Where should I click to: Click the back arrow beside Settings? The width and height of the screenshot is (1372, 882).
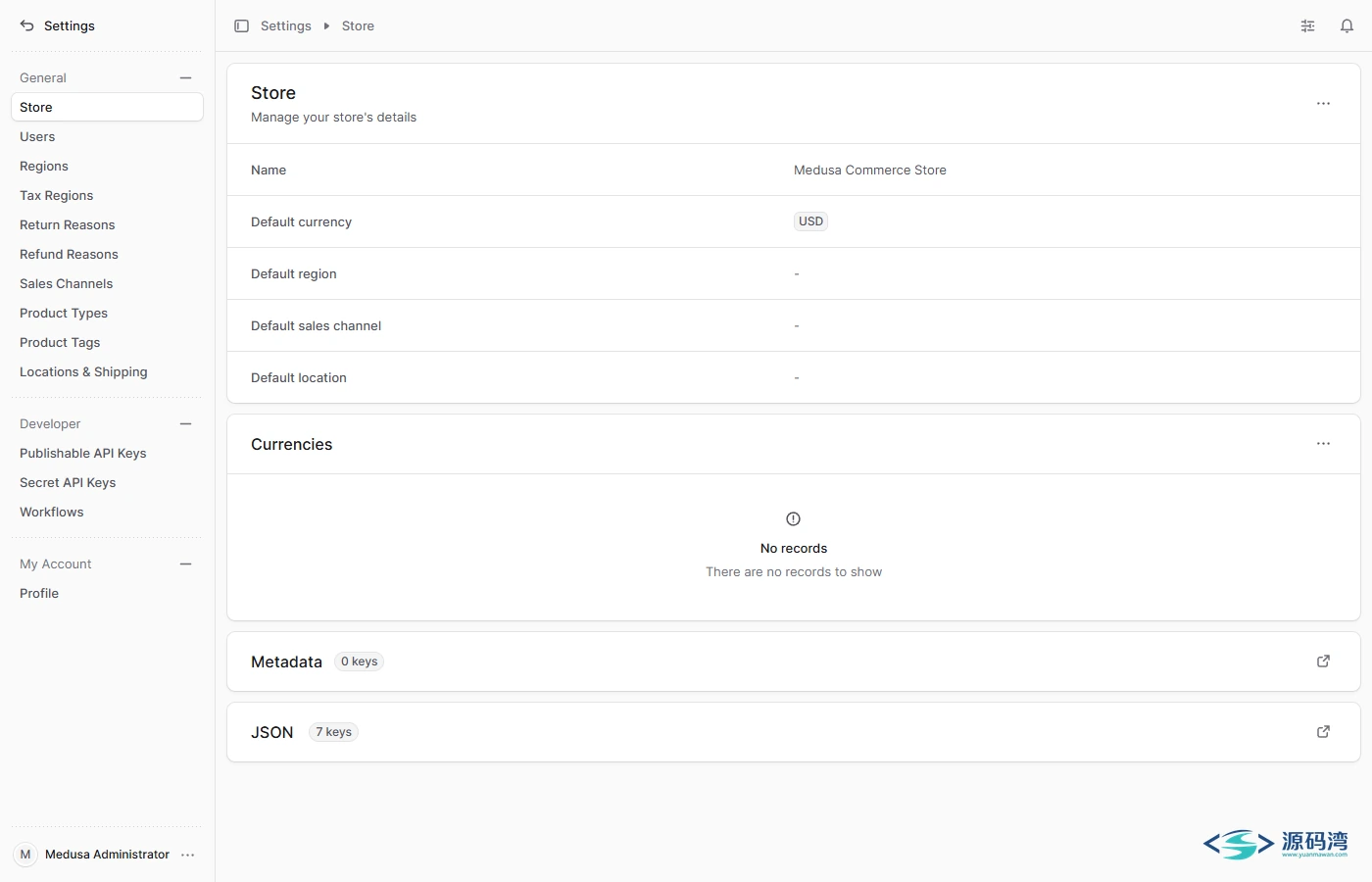click(26, 25)
